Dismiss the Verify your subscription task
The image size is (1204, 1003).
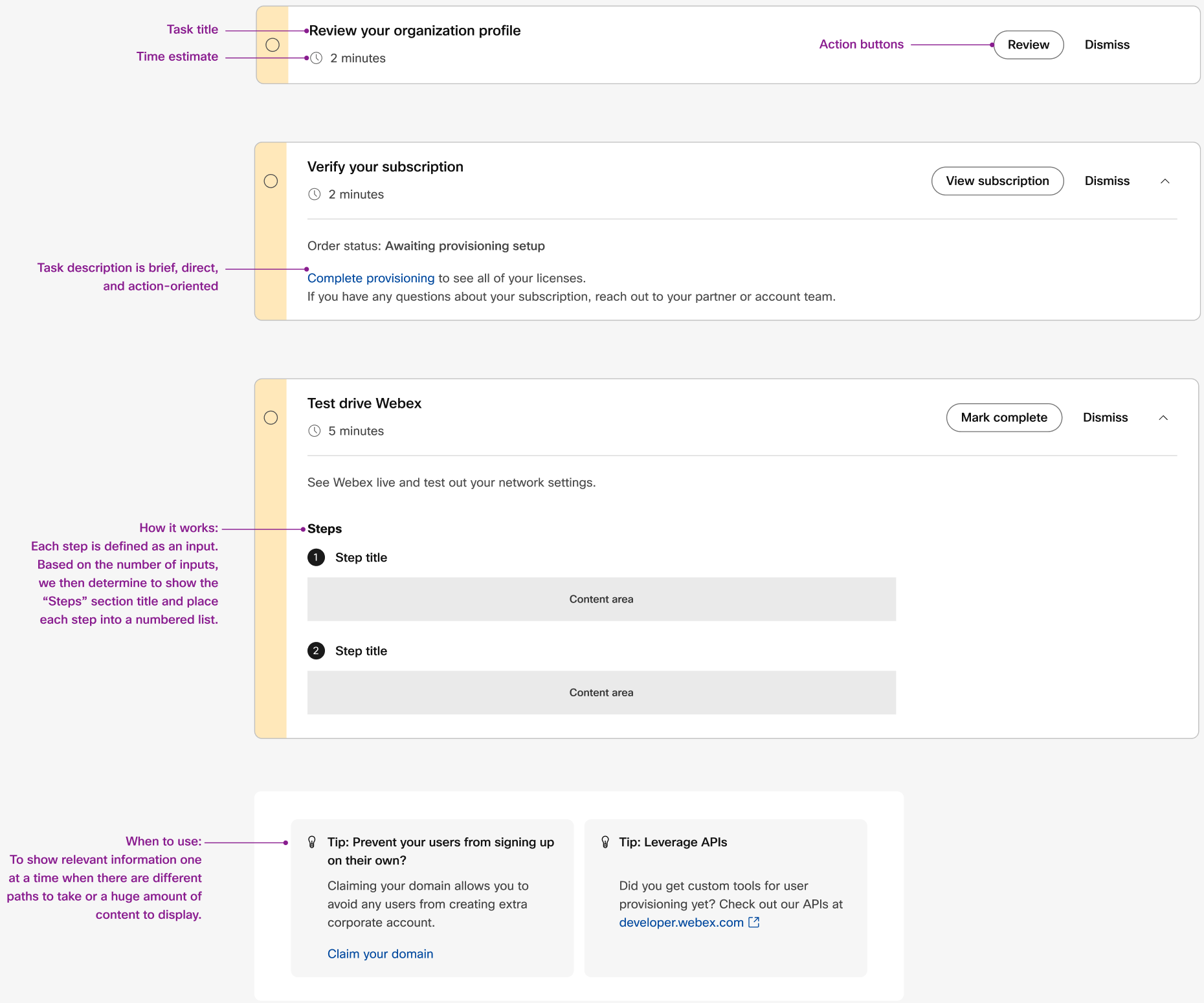(1107, 181)
